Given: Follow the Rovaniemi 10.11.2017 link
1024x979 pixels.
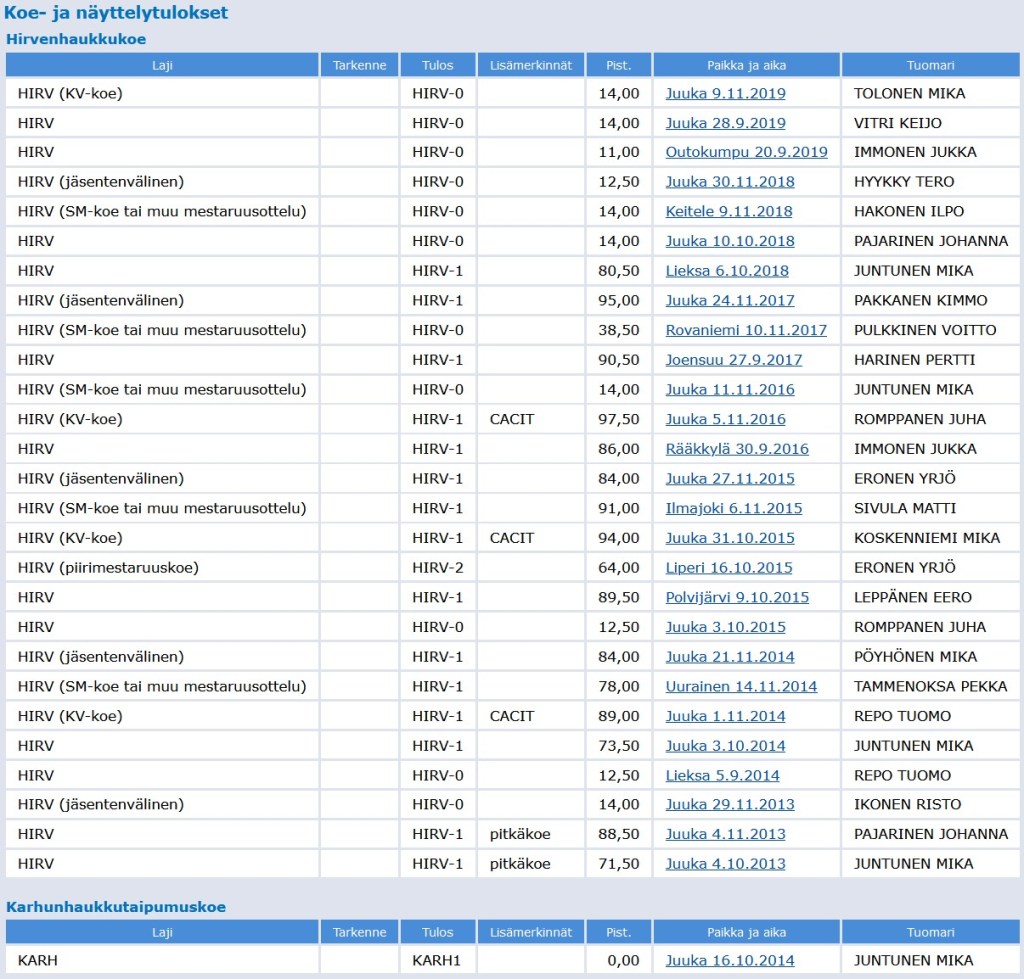Looking at the screenshot, I should click(746, 330).
